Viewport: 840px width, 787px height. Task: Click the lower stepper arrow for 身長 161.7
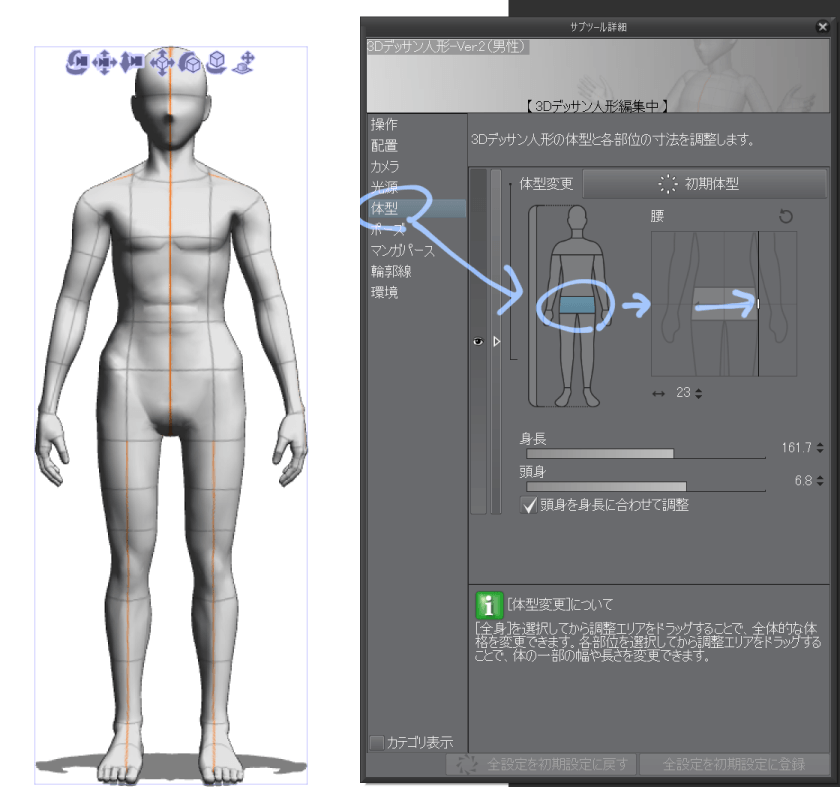tap(818, 451)
